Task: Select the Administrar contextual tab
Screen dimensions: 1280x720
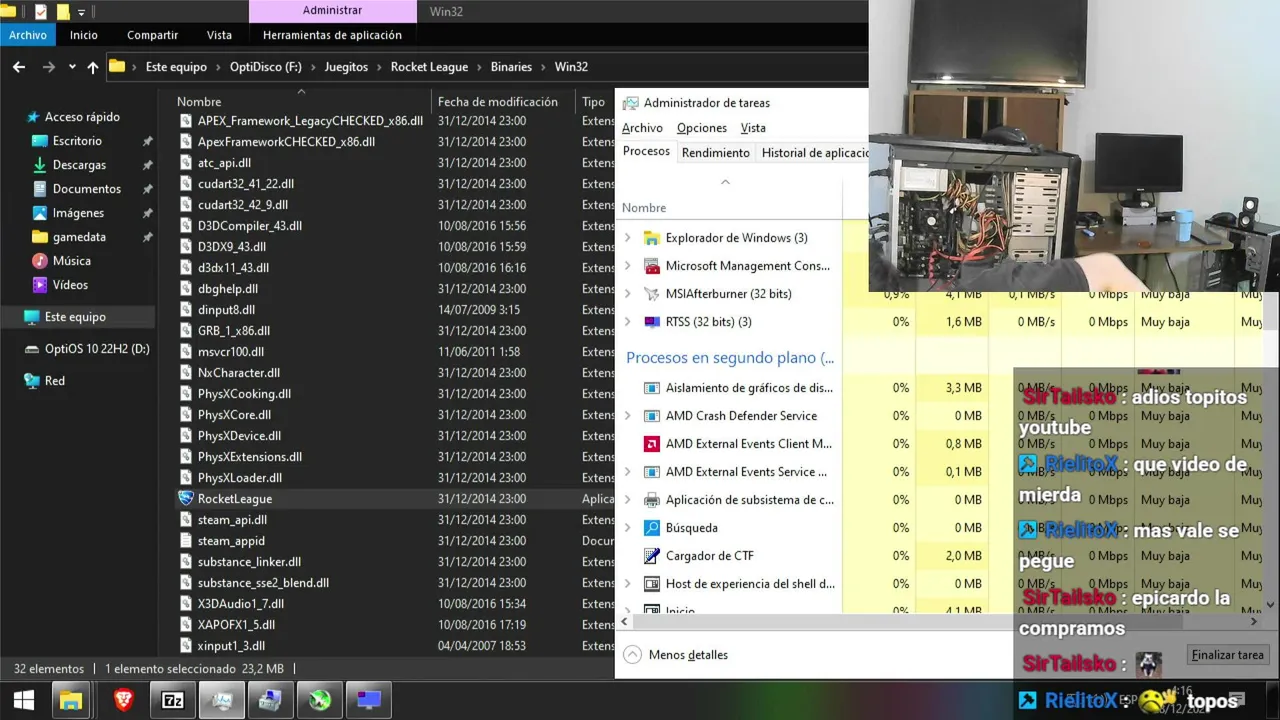Action: click(332, 11)
